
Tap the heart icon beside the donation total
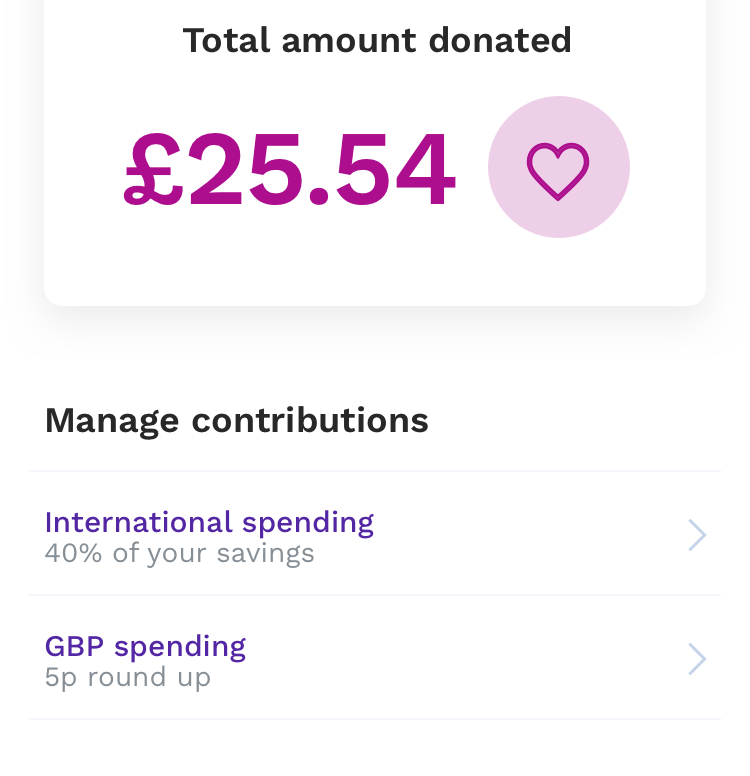click(558, 167)
